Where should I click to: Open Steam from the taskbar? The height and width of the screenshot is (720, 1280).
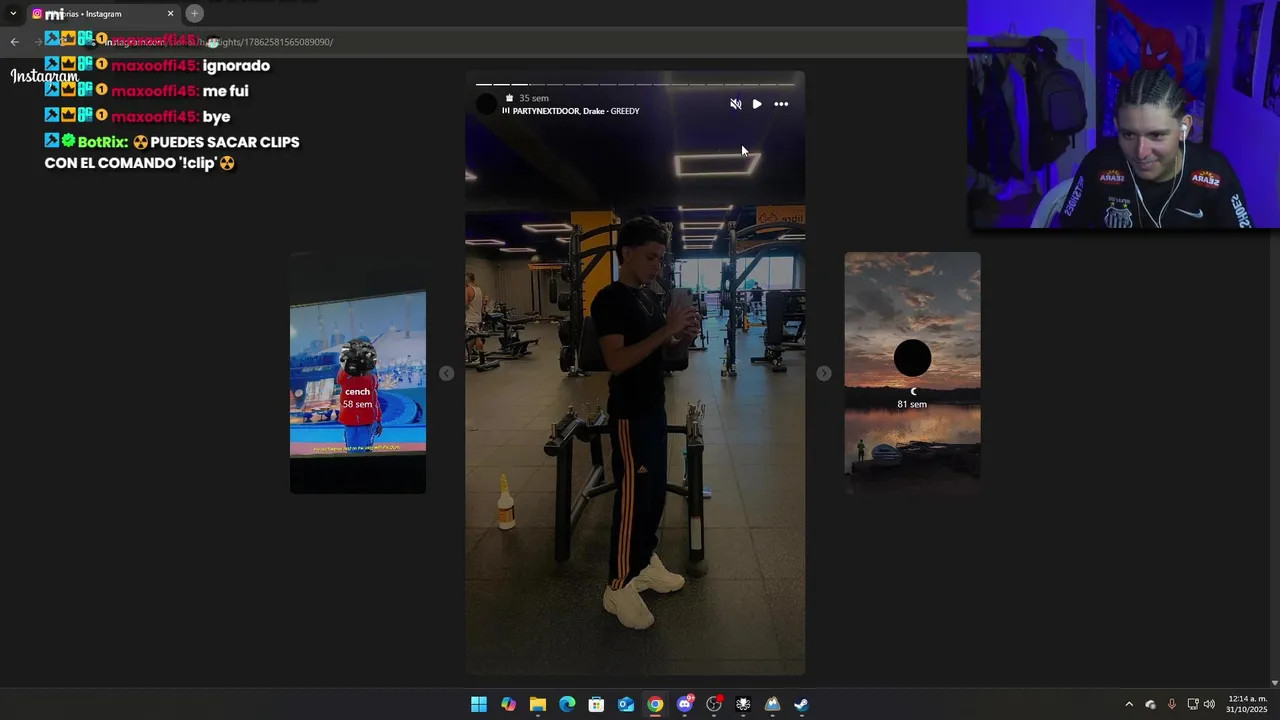[801, 704]
